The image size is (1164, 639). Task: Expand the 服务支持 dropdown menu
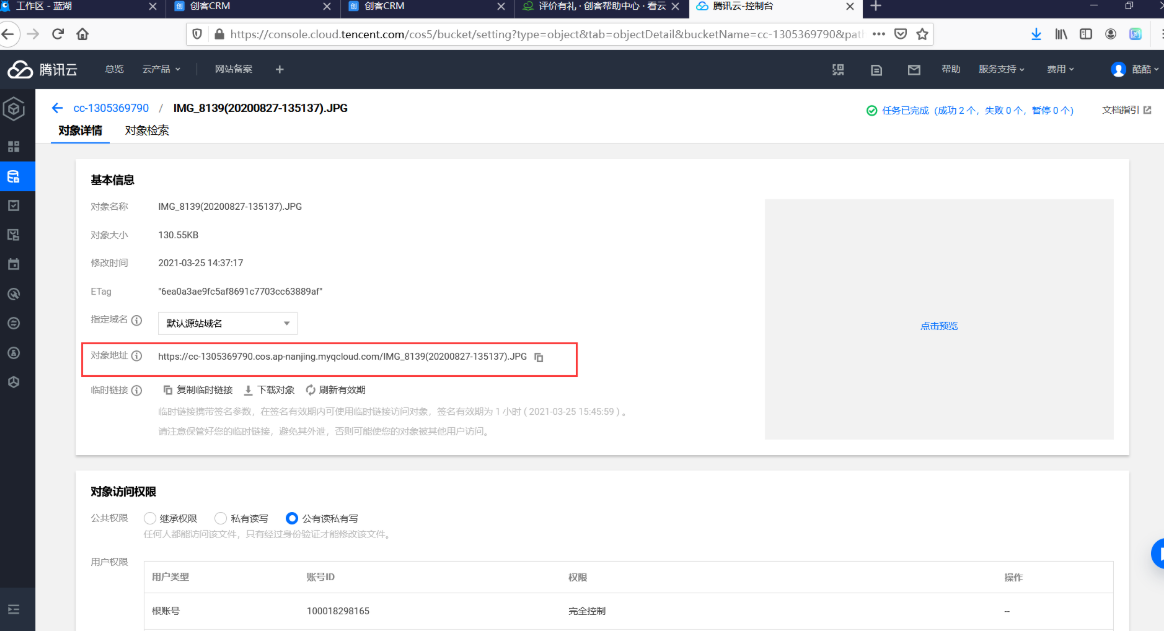coord(1002,70)
